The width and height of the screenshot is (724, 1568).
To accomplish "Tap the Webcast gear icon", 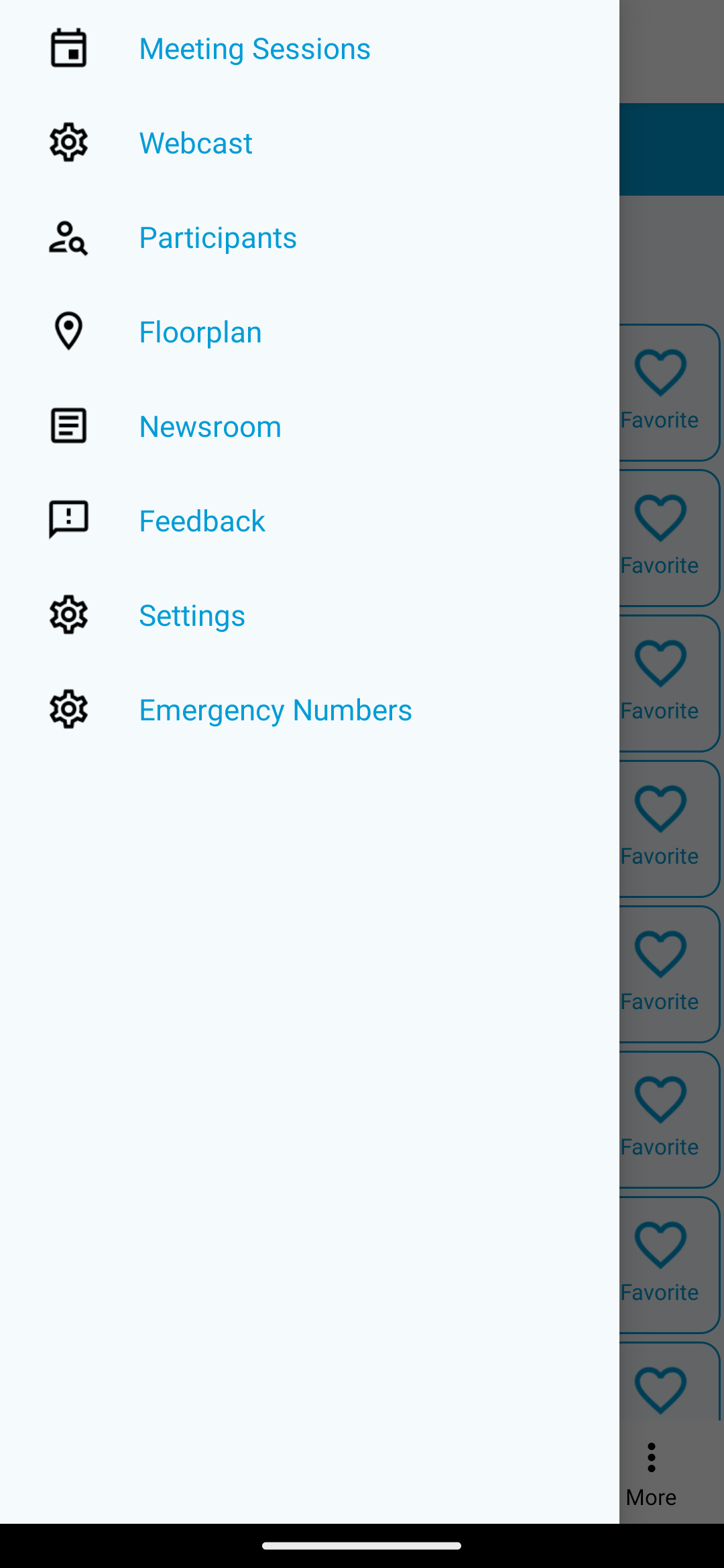I will pyautogui.click(x=68, y=143).
